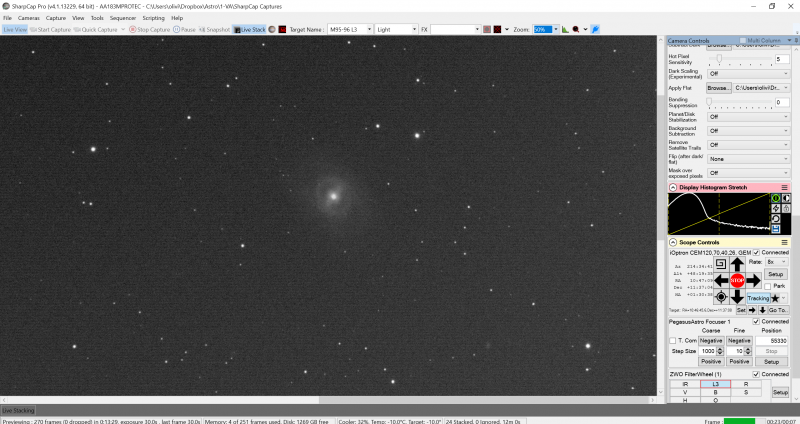800x424 pixels.
Task: Click the Coarse Negative focuser button
Action: (x=711, y=340)
